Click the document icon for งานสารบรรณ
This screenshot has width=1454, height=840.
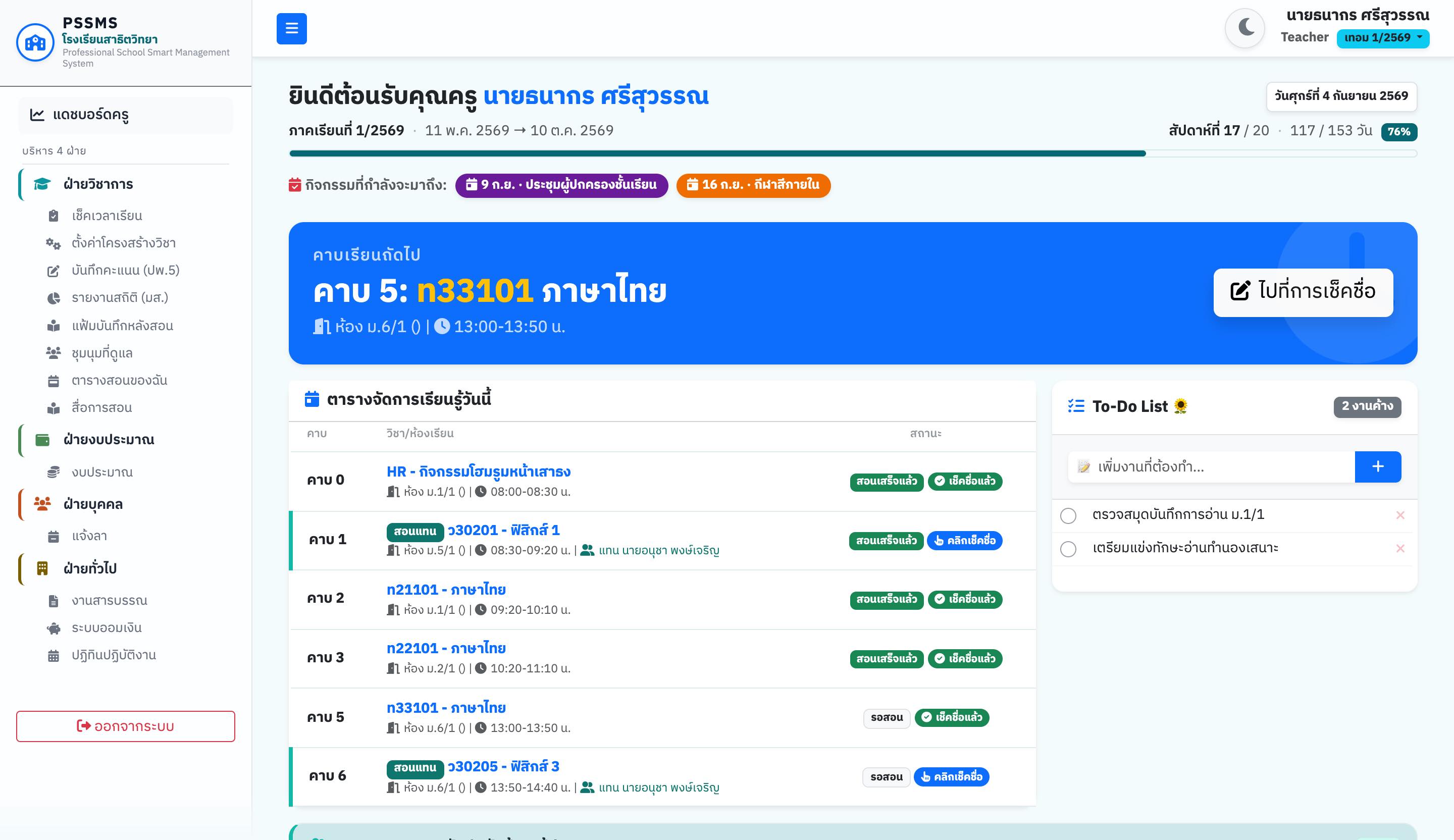pos(53,601)
